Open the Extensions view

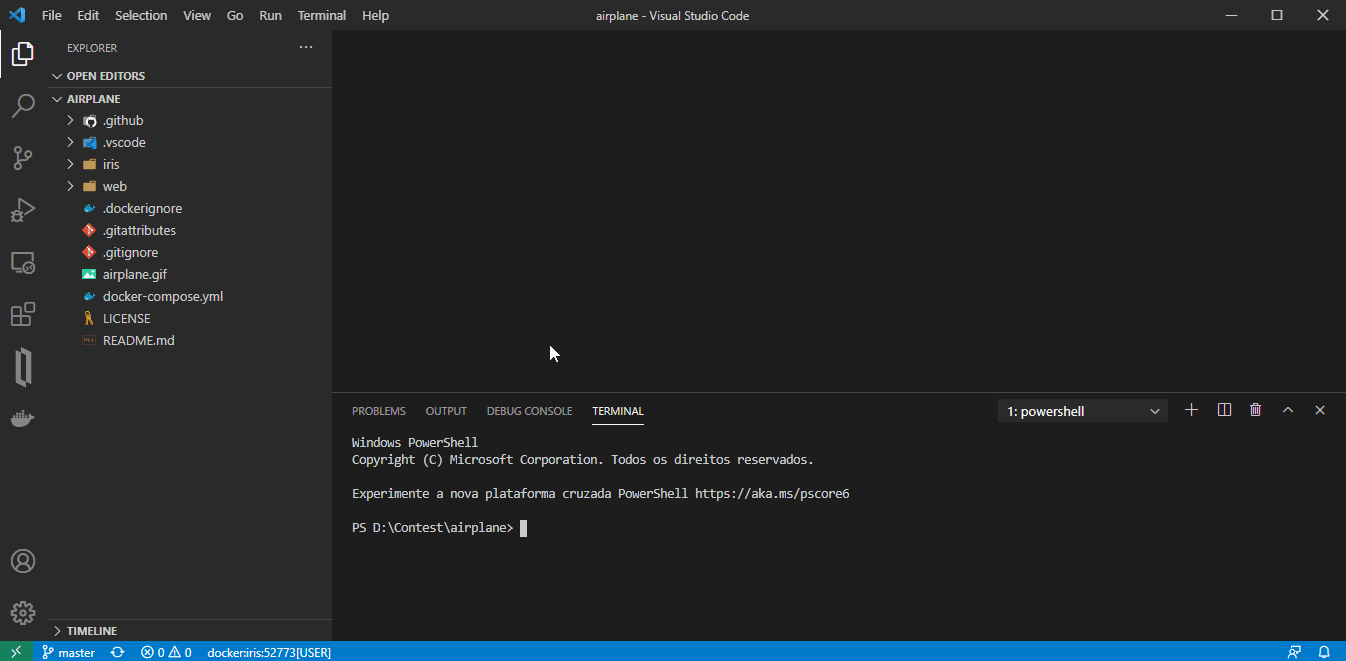click(23, 315)
